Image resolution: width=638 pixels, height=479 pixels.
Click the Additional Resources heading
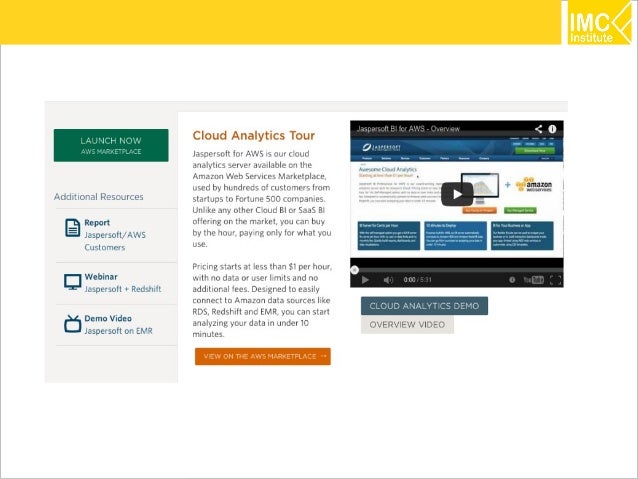[98, 197]
